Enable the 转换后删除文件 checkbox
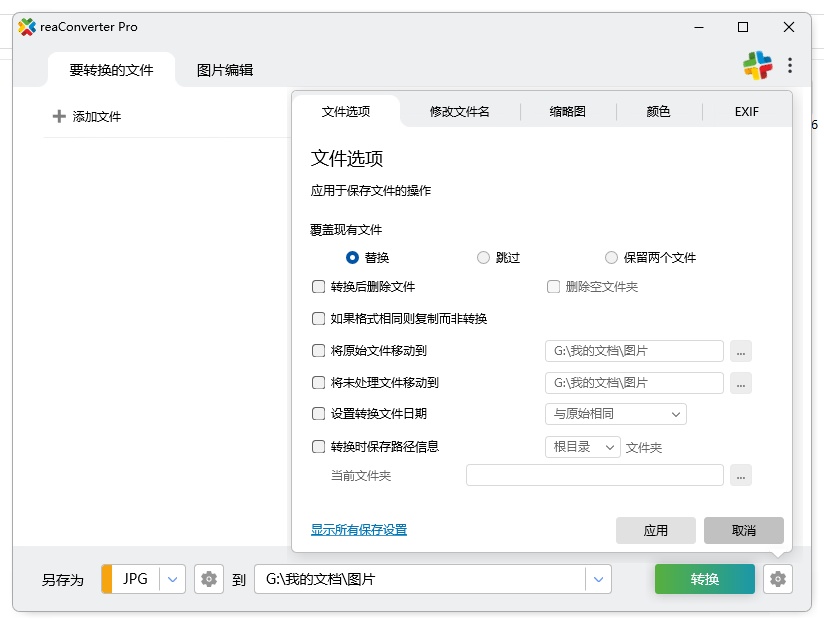 pyautogui.click(x=317, y=288)
